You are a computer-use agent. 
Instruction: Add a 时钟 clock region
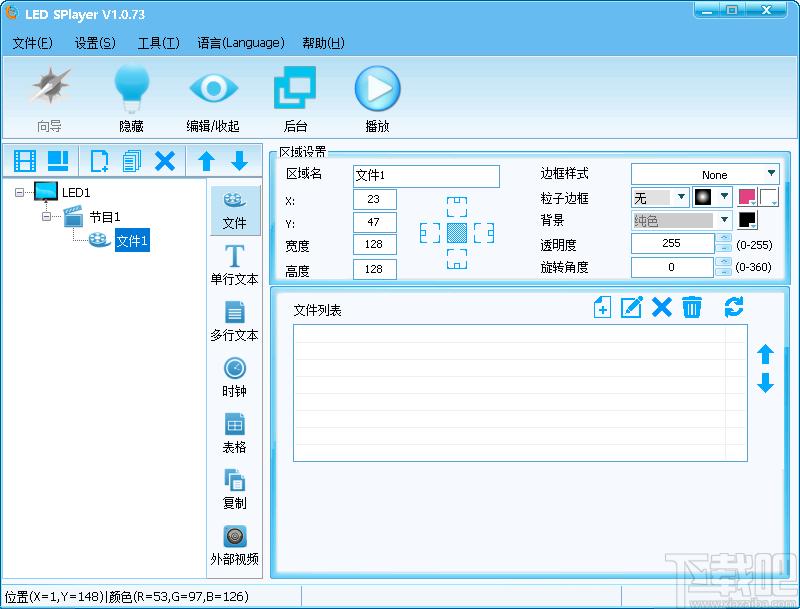click(235, 377)
